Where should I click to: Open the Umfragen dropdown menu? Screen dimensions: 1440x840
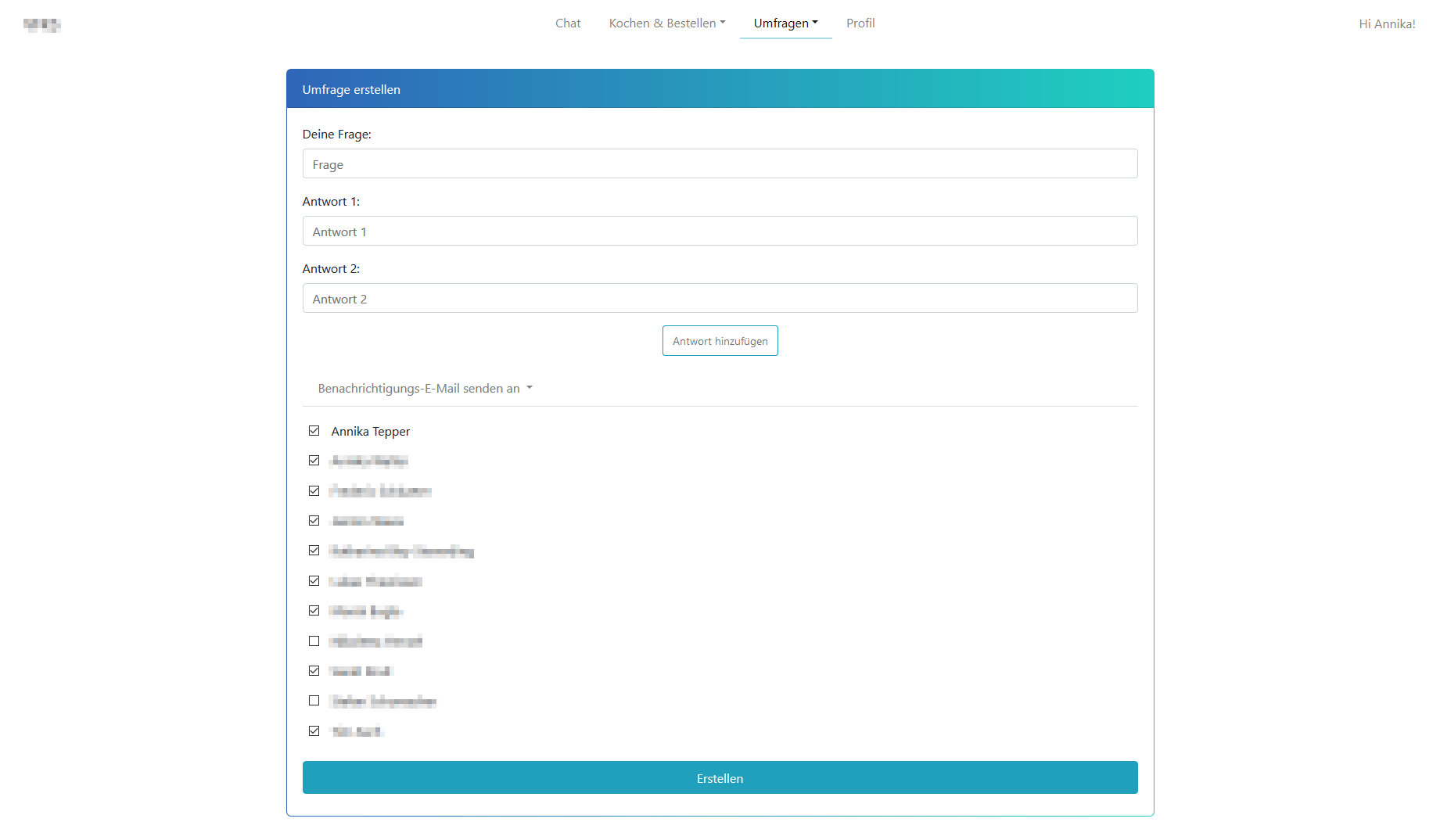click(785, 23)
